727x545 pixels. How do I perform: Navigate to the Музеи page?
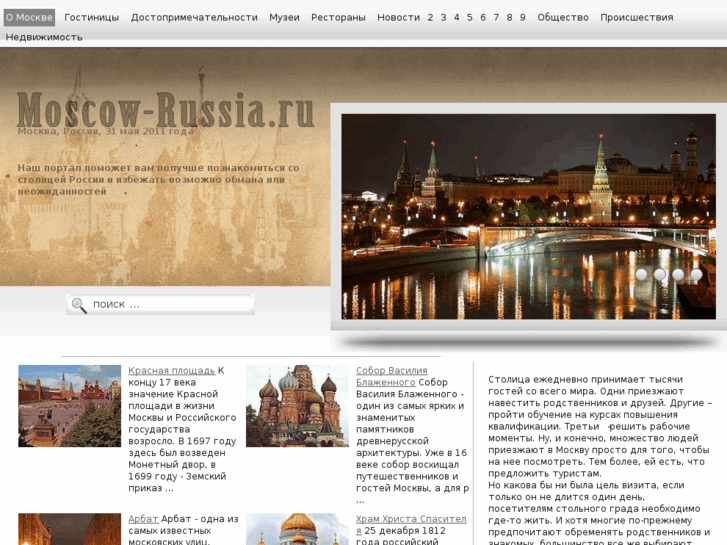point(284,17)
